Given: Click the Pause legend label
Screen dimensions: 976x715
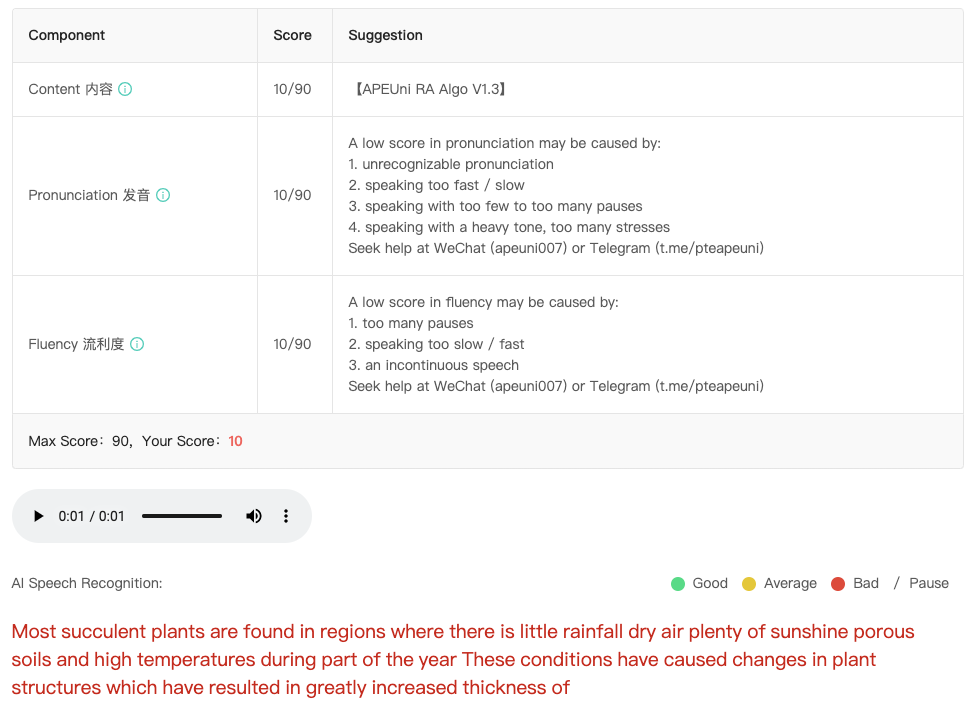Looking at the screenshot, I should tap(929, 583).
